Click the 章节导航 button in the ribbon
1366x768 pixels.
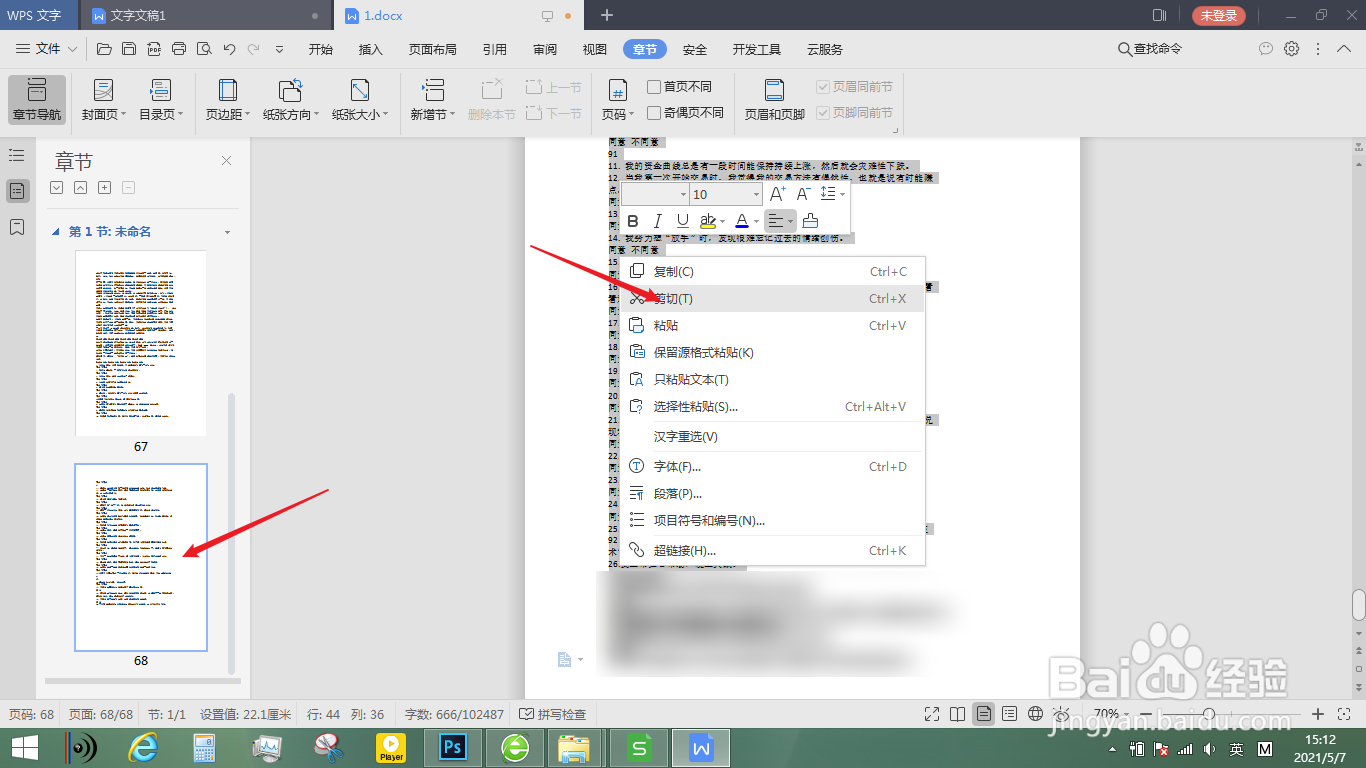(37, 99)
